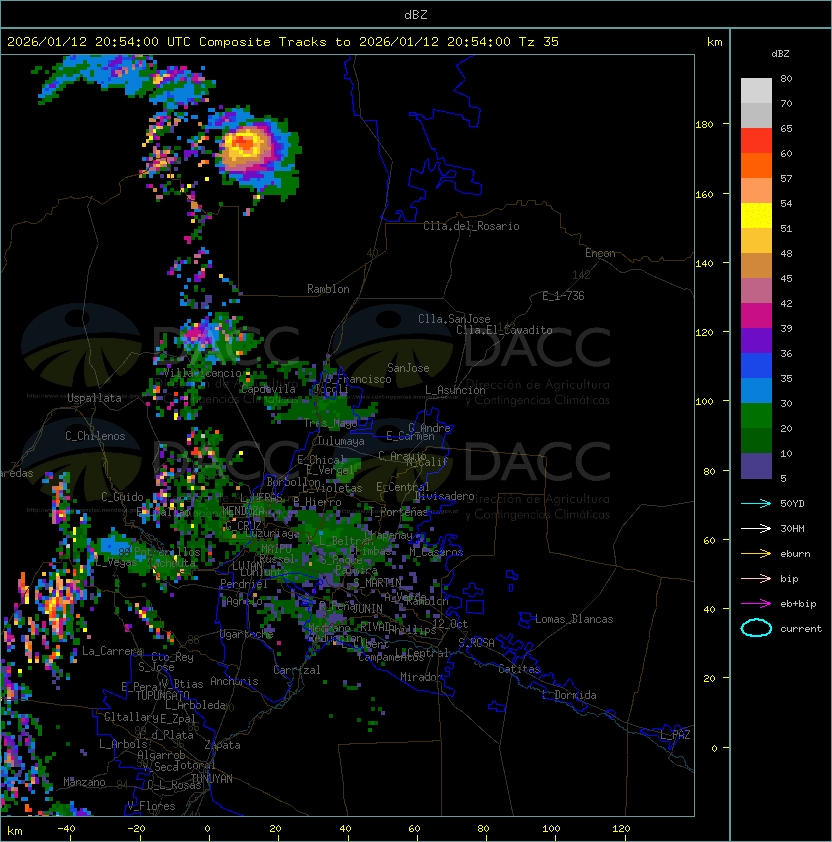The image size is (832, 842).
Task: Click the 'C_Guido' map label
Action: pos(122,497)
